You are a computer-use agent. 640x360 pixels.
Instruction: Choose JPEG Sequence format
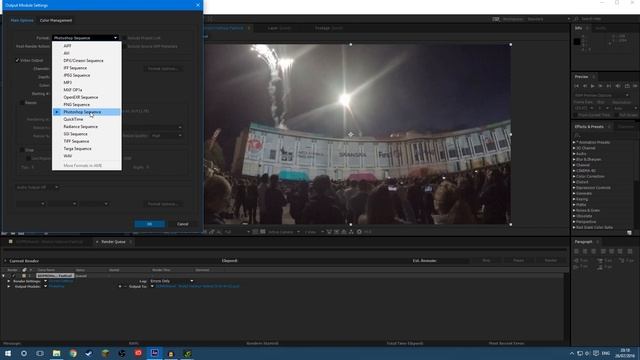click(x=87, y=75)
